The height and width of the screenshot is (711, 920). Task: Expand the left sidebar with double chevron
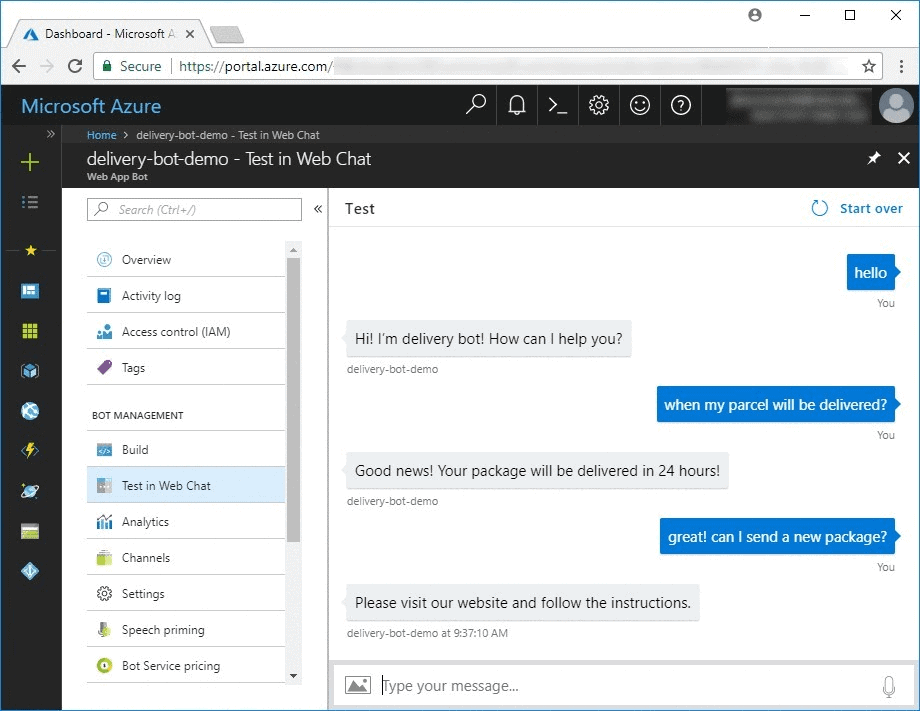(51, 134)
